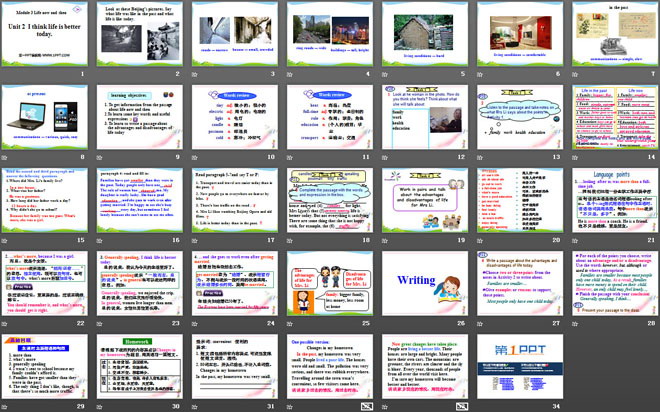Click animation star icon under slide 30

pos(99,407)
